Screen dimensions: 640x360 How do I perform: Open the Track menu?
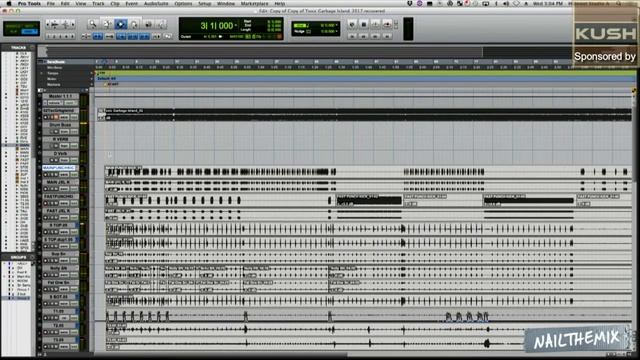tap(98, 4)
